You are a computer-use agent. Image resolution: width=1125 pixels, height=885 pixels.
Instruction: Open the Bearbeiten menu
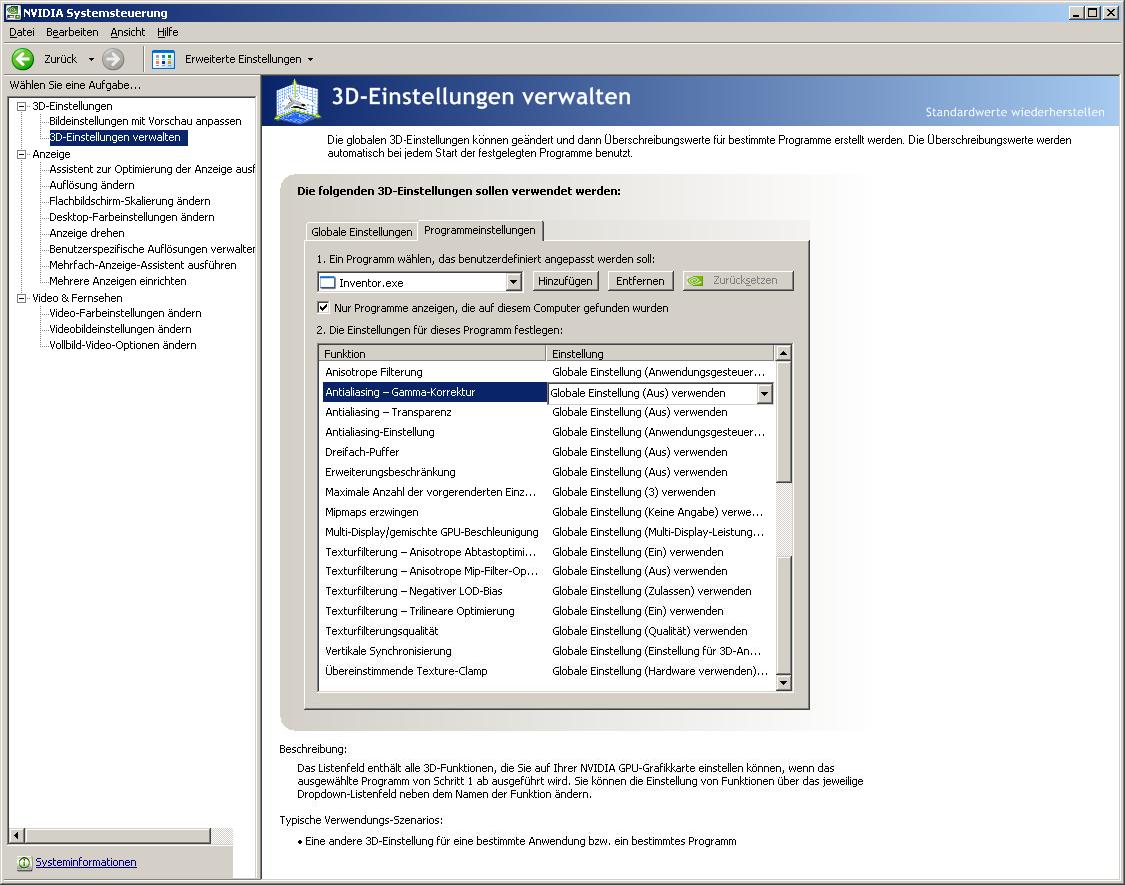coord(72,32)
